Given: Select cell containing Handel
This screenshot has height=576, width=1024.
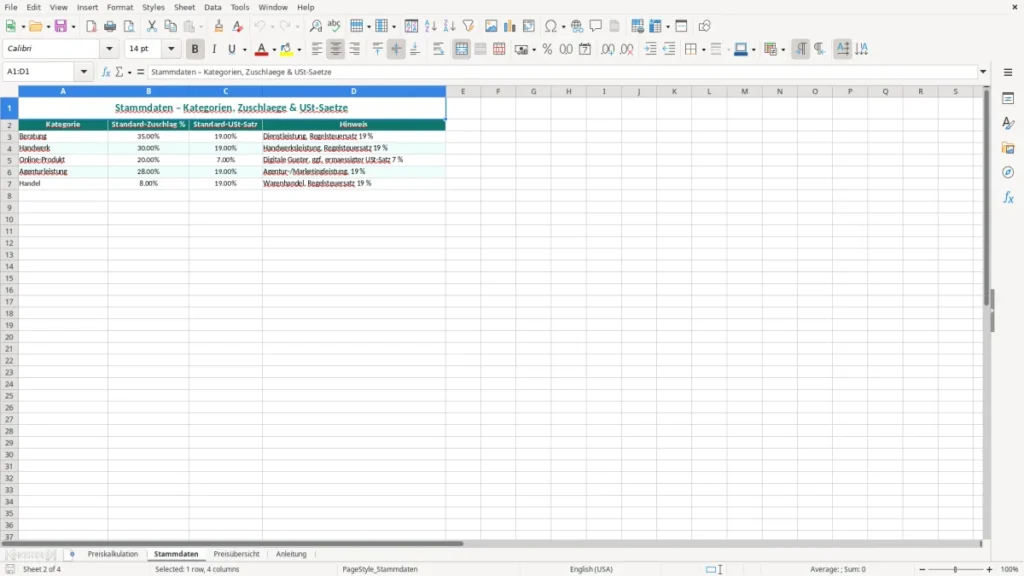Looking at the screenshot, I should [x=63, y=184].
